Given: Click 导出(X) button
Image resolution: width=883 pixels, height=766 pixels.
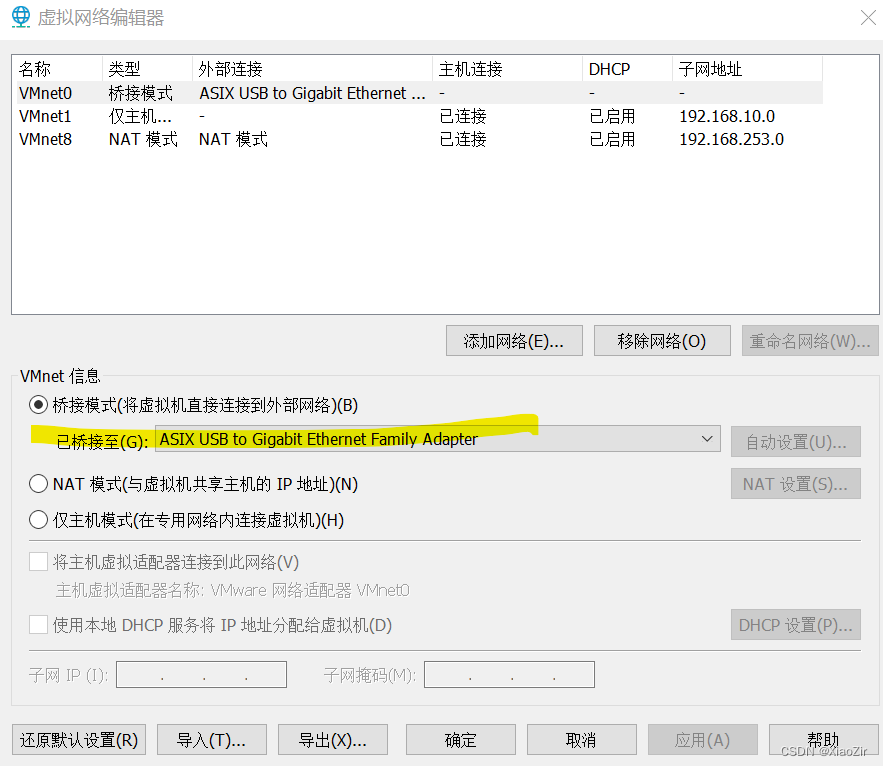Looking at the screenshot, I should [332, 739].
